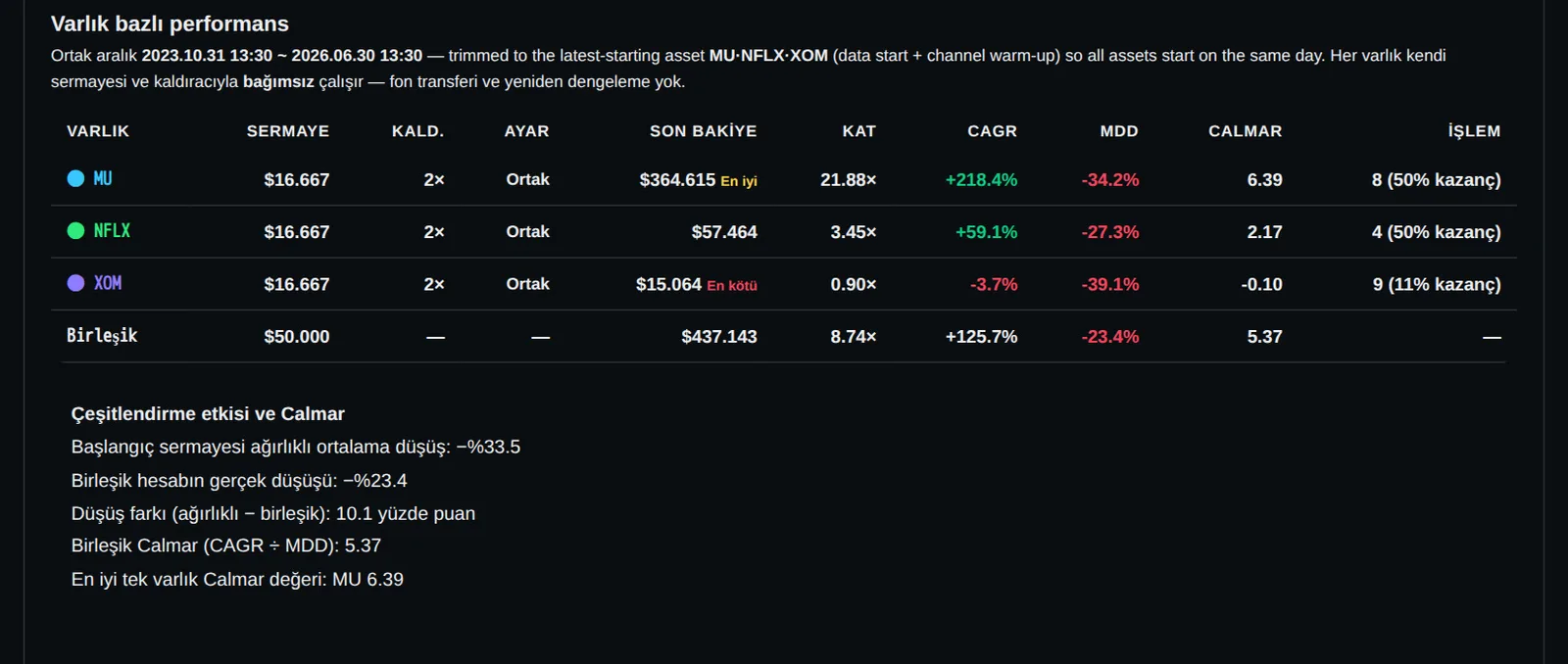
Task: Click the VARLIK column header
Action: point(98,131)
